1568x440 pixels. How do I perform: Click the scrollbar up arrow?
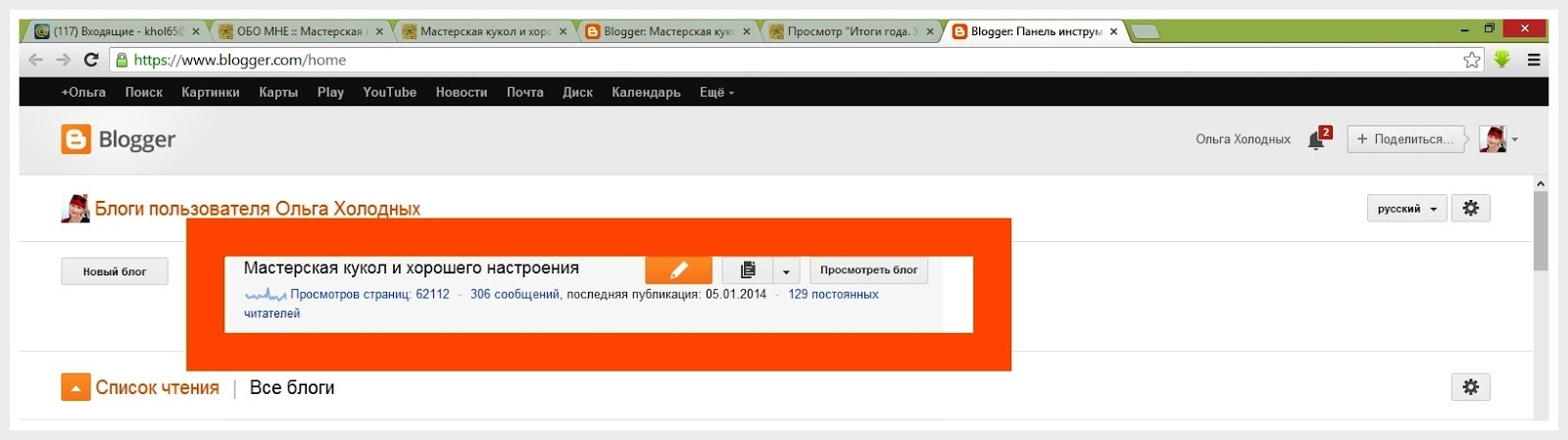1541,183
